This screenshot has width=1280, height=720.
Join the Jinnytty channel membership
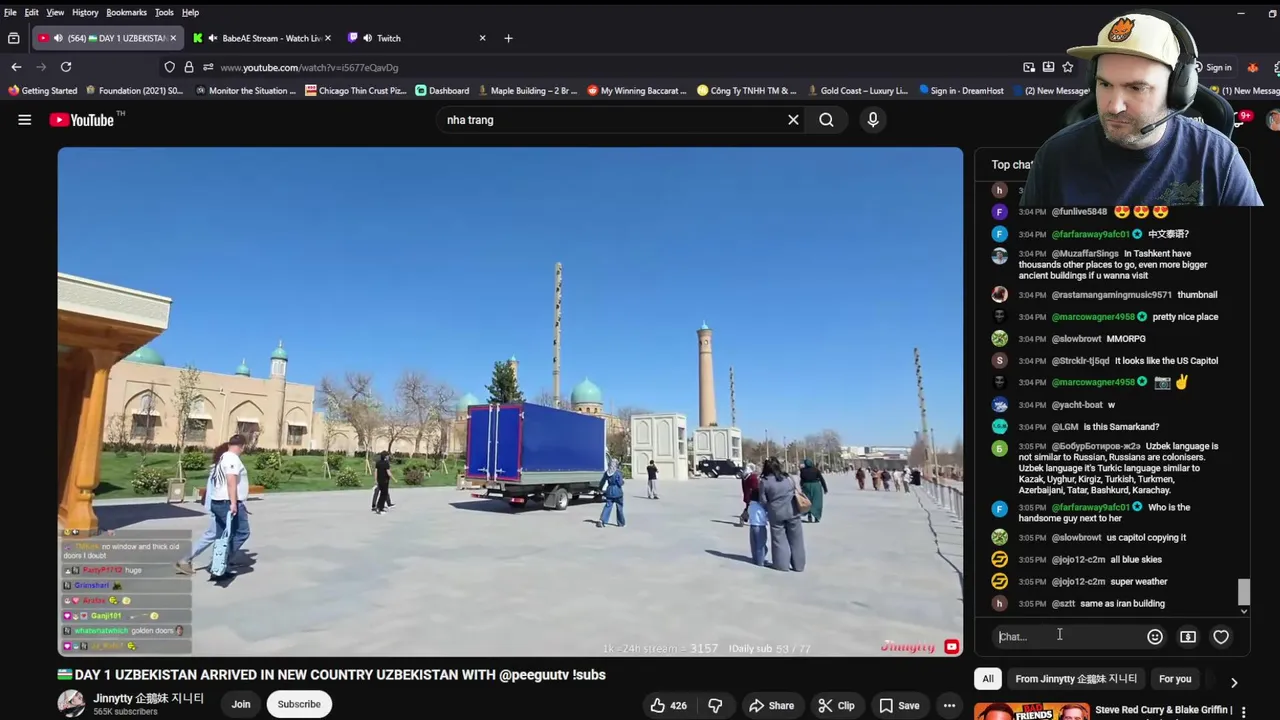(241, 704)
